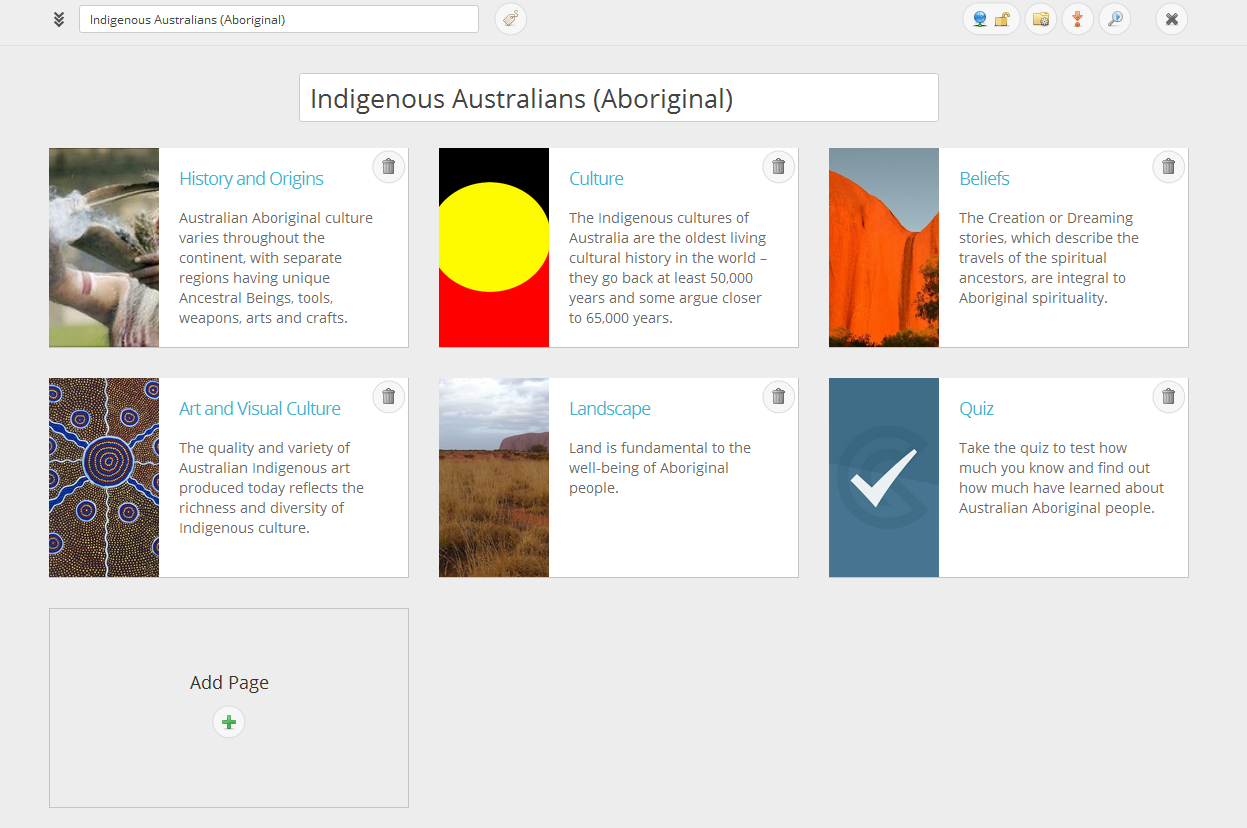Click the Add Page label text
This screenshot has height=828, width=1247.
pyautogui.click(x=229, y=683)
